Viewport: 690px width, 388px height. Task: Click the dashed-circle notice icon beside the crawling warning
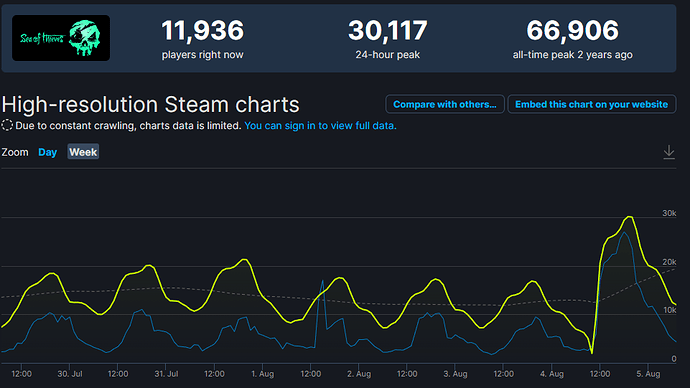click(x=7, y=125)
